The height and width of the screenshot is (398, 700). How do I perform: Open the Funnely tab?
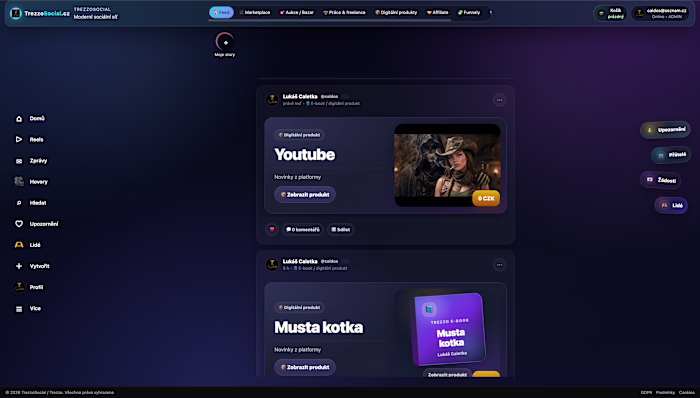tap(469, 12)
